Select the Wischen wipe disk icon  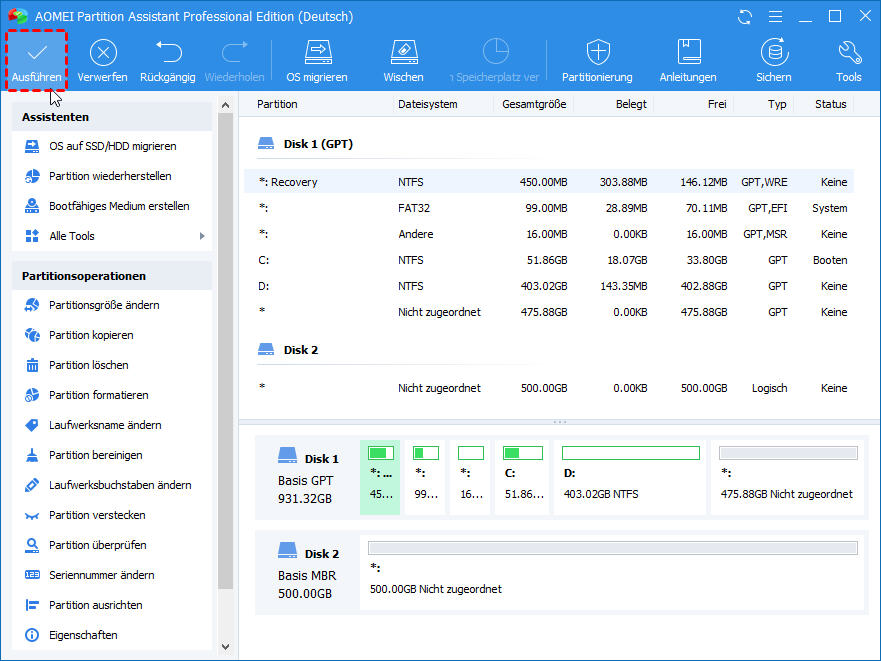pos(403,52)
